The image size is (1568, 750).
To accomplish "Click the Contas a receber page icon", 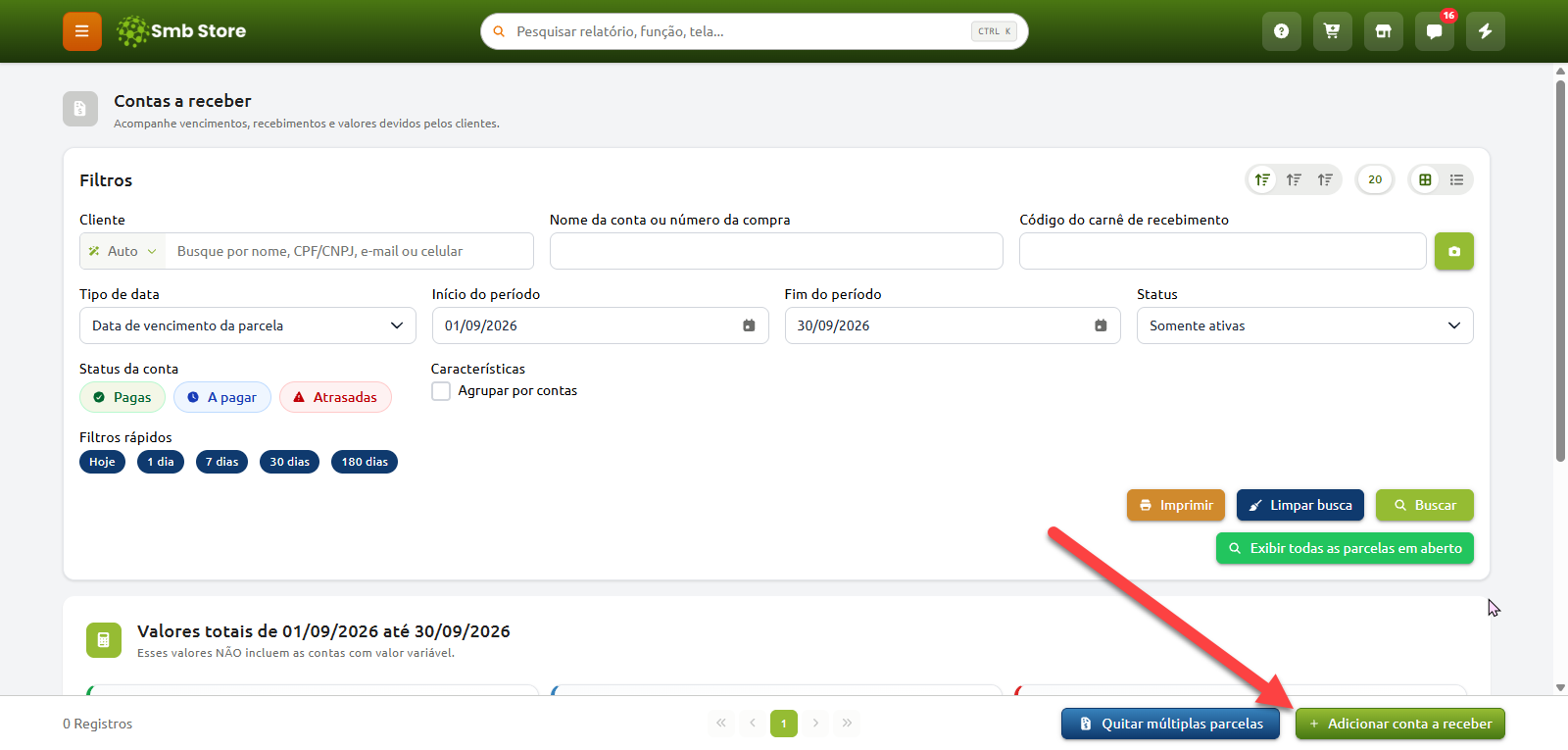I will [x=80, y=109].
